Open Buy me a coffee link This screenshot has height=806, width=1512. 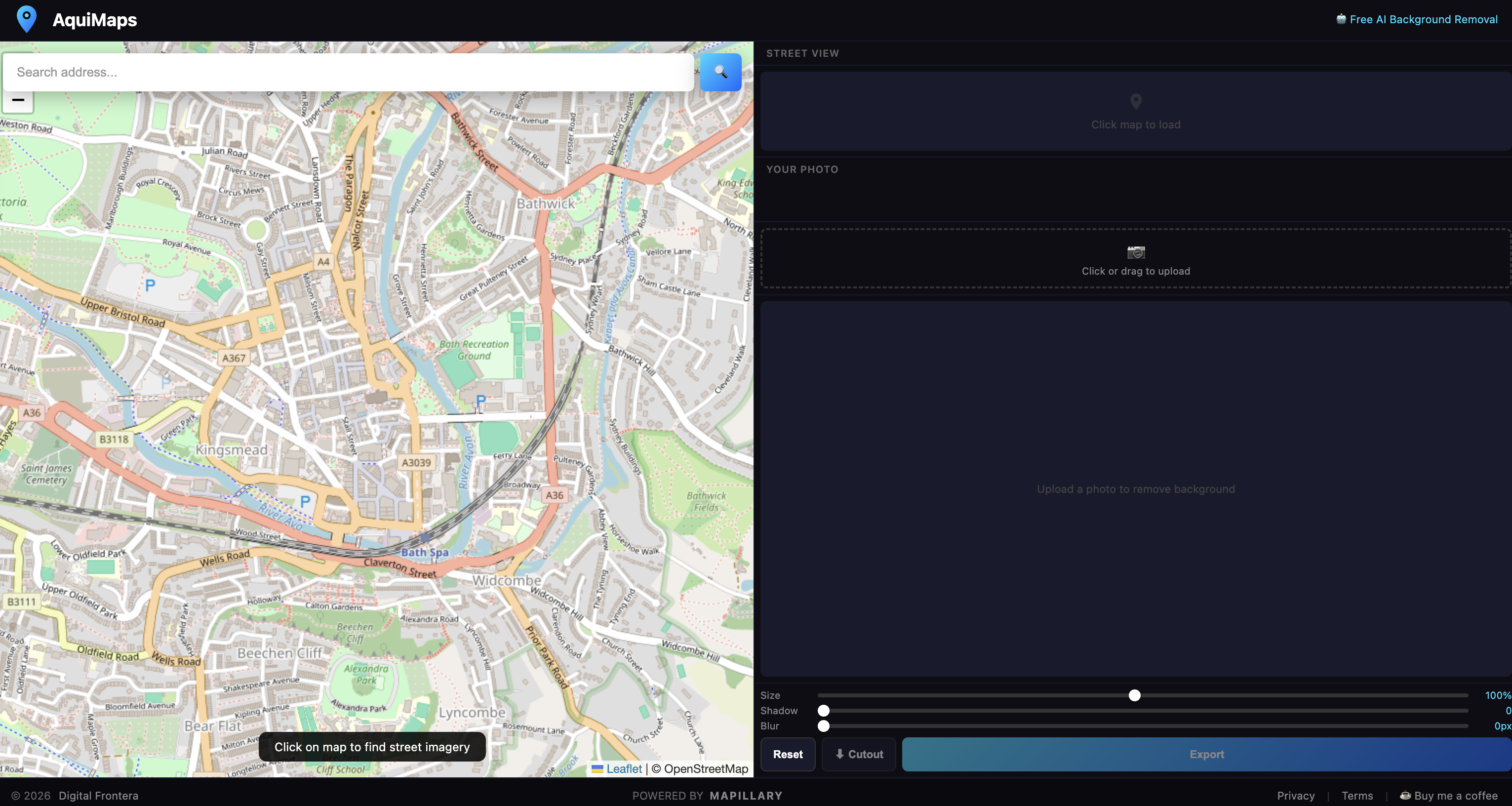(x=1449, y=796)
